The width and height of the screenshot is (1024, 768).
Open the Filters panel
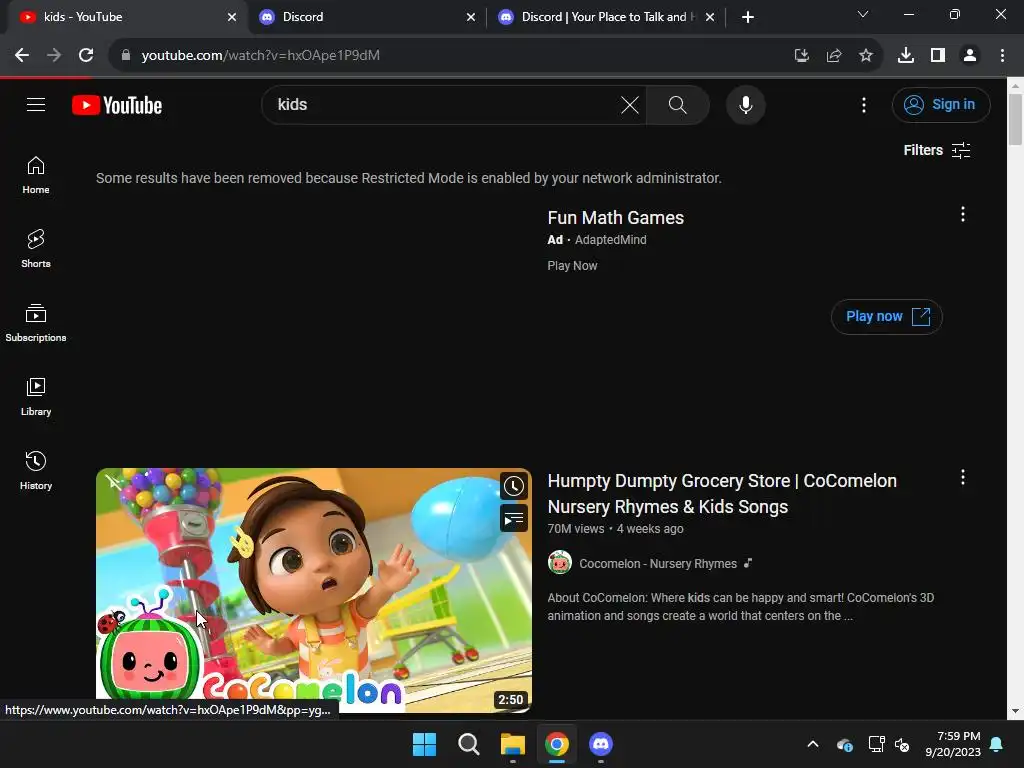coord(936,150)
